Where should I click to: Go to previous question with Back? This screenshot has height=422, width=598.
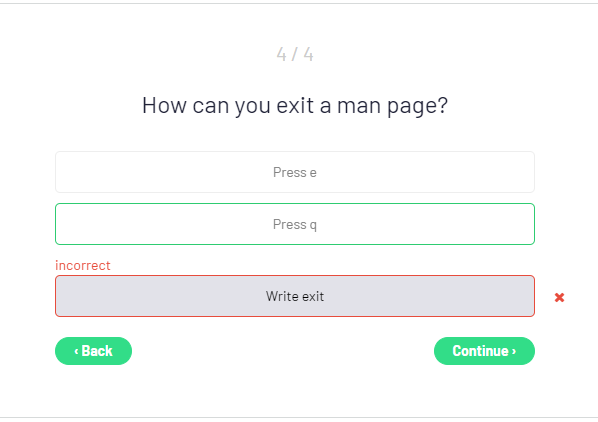pyautogui.click(x=93, y=351)
